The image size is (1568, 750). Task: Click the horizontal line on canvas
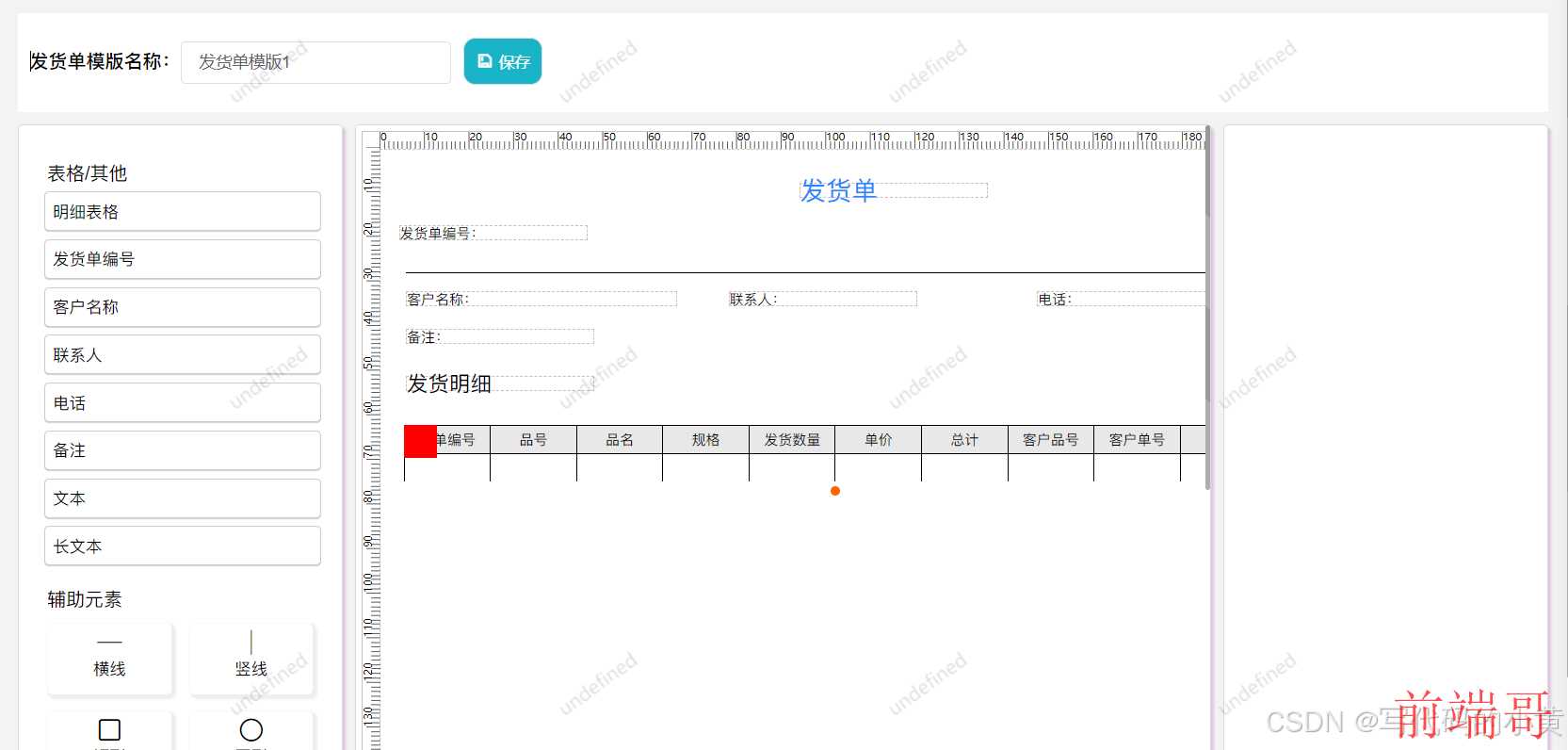[805, 272]
